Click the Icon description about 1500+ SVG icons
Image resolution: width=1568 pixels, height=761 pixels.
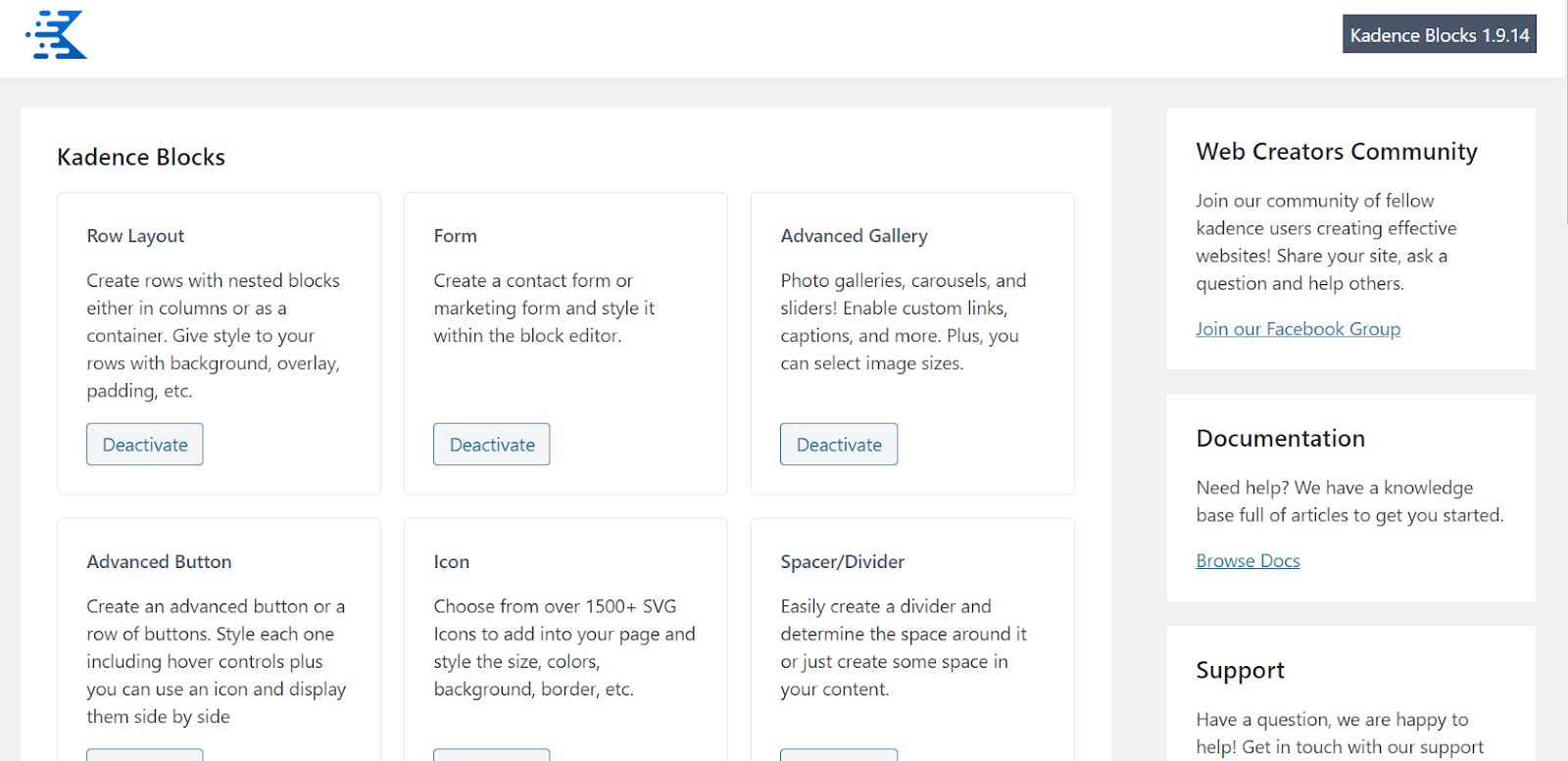pos(564,648)
